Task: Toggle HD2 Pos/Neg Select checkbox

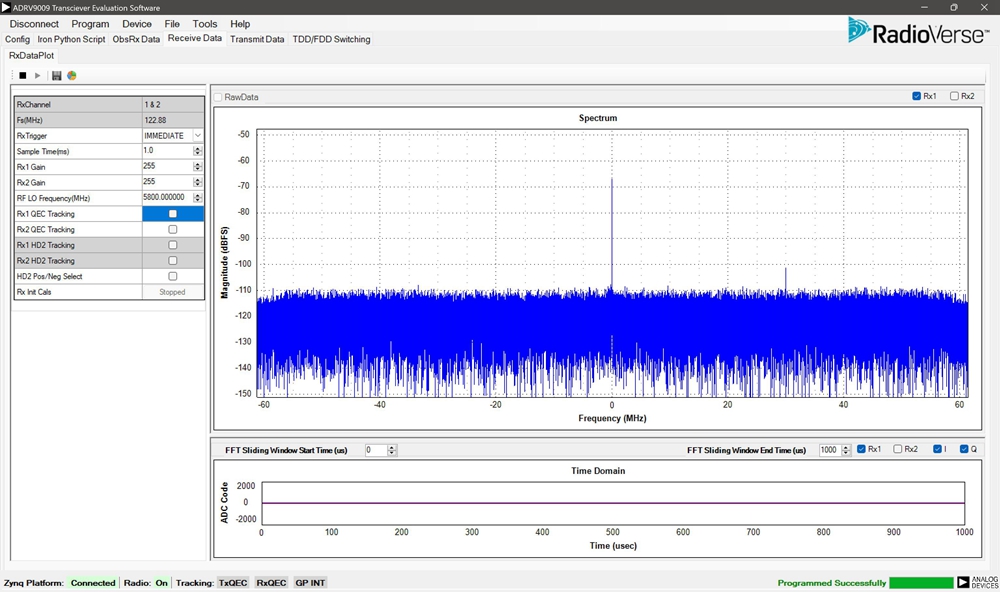Action: point(173,277)
